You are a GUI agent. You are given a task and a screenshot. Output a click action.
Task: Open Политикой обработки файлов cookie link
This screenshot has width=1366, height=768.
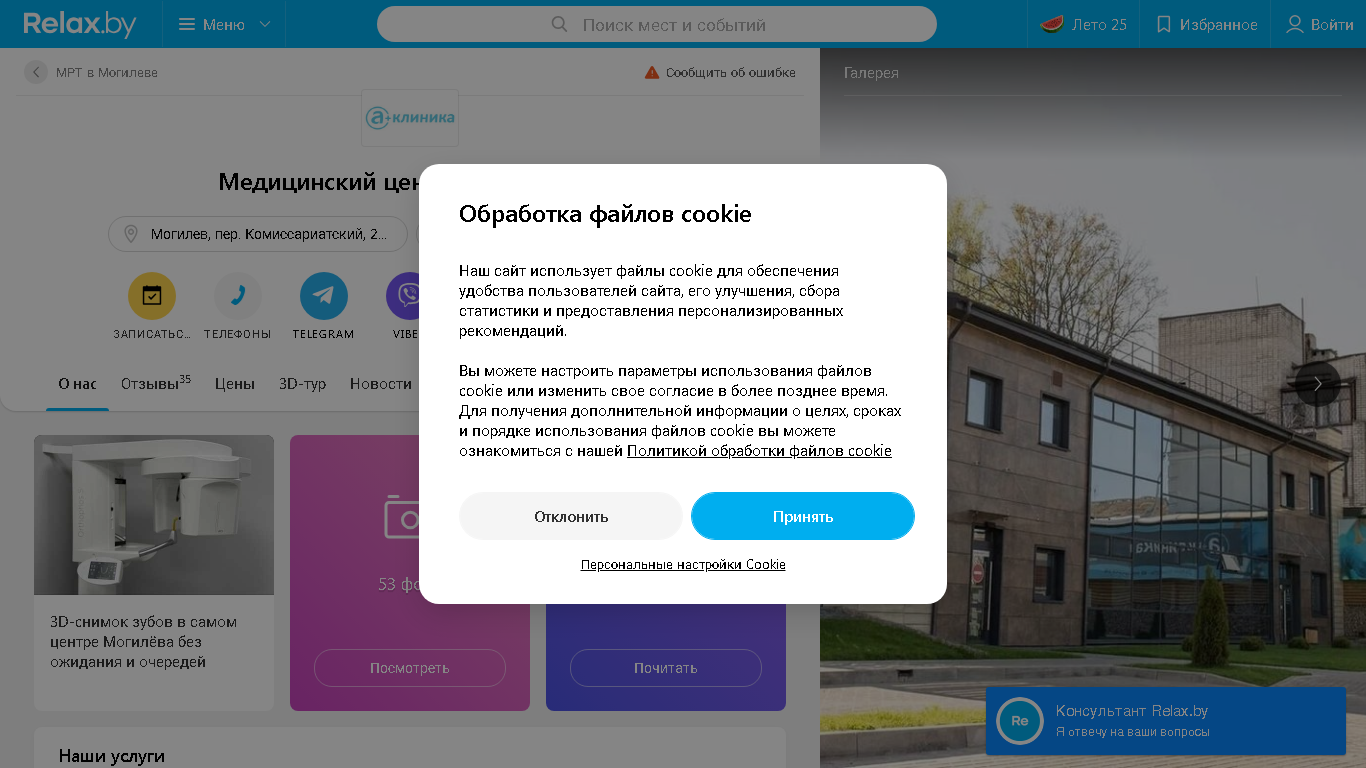click(759, 451)
